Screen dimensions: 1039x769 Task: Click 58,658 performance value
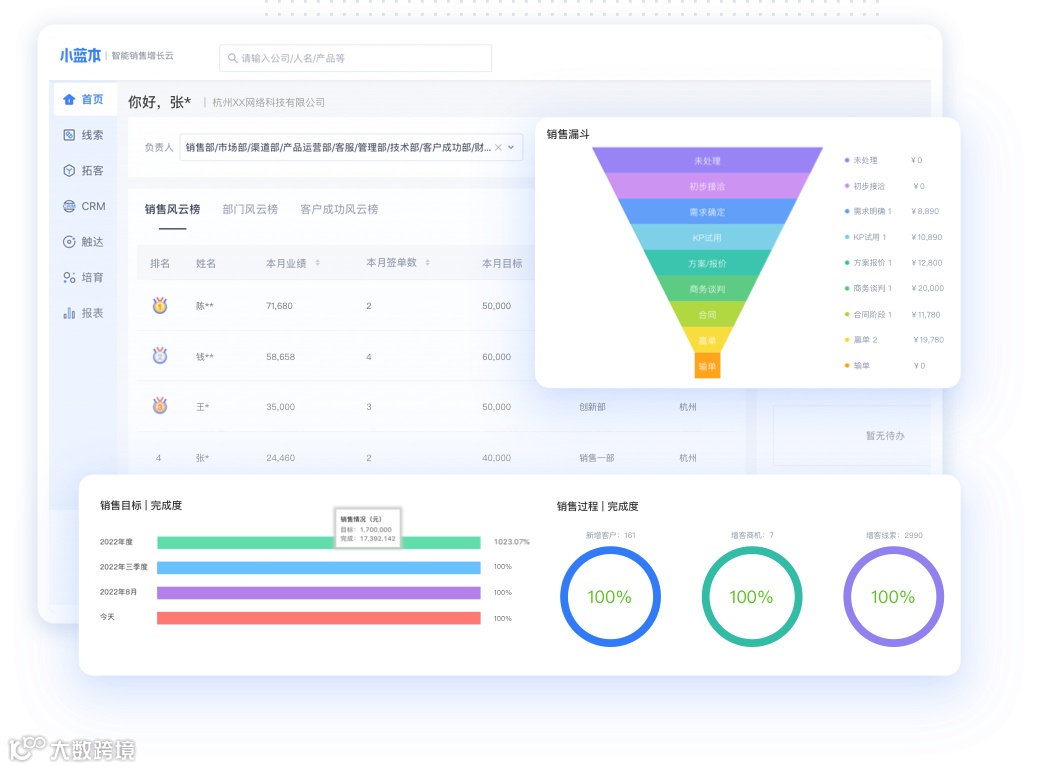280,357
